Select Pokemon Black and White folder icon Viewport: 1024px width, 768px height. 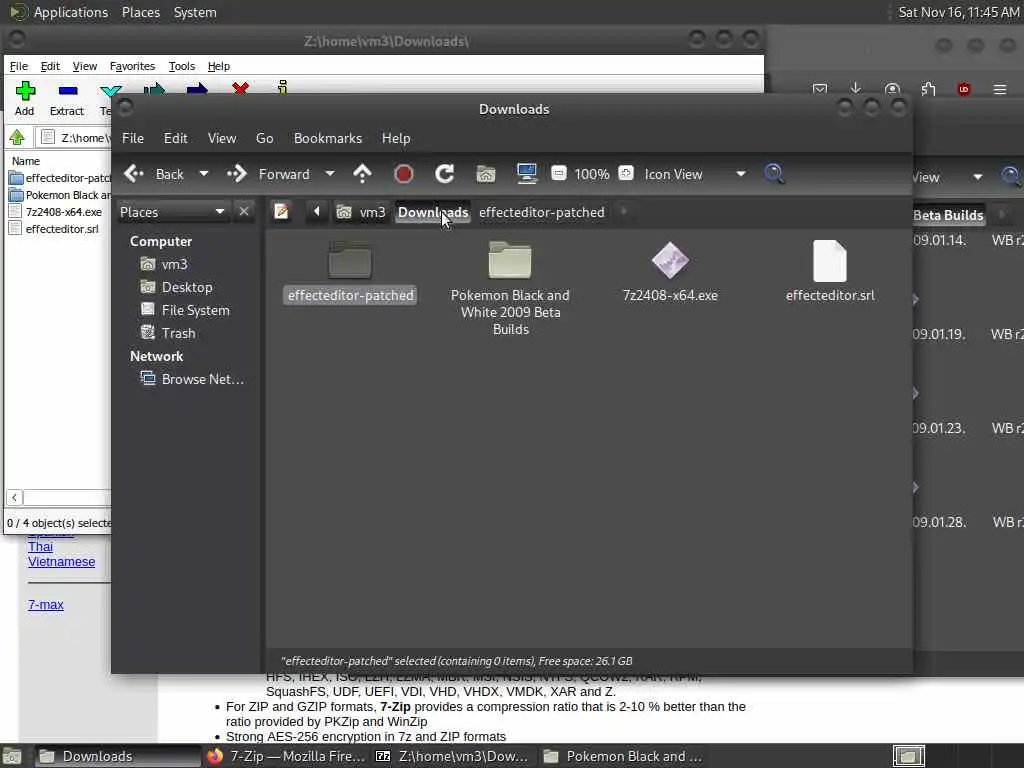(510, 260)
